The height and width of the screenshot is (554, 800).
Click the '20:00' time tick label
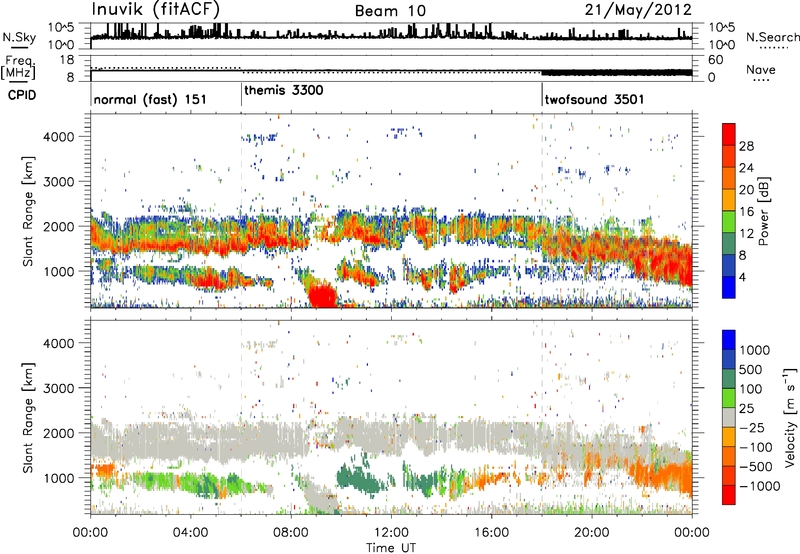[x=591, y=533]
